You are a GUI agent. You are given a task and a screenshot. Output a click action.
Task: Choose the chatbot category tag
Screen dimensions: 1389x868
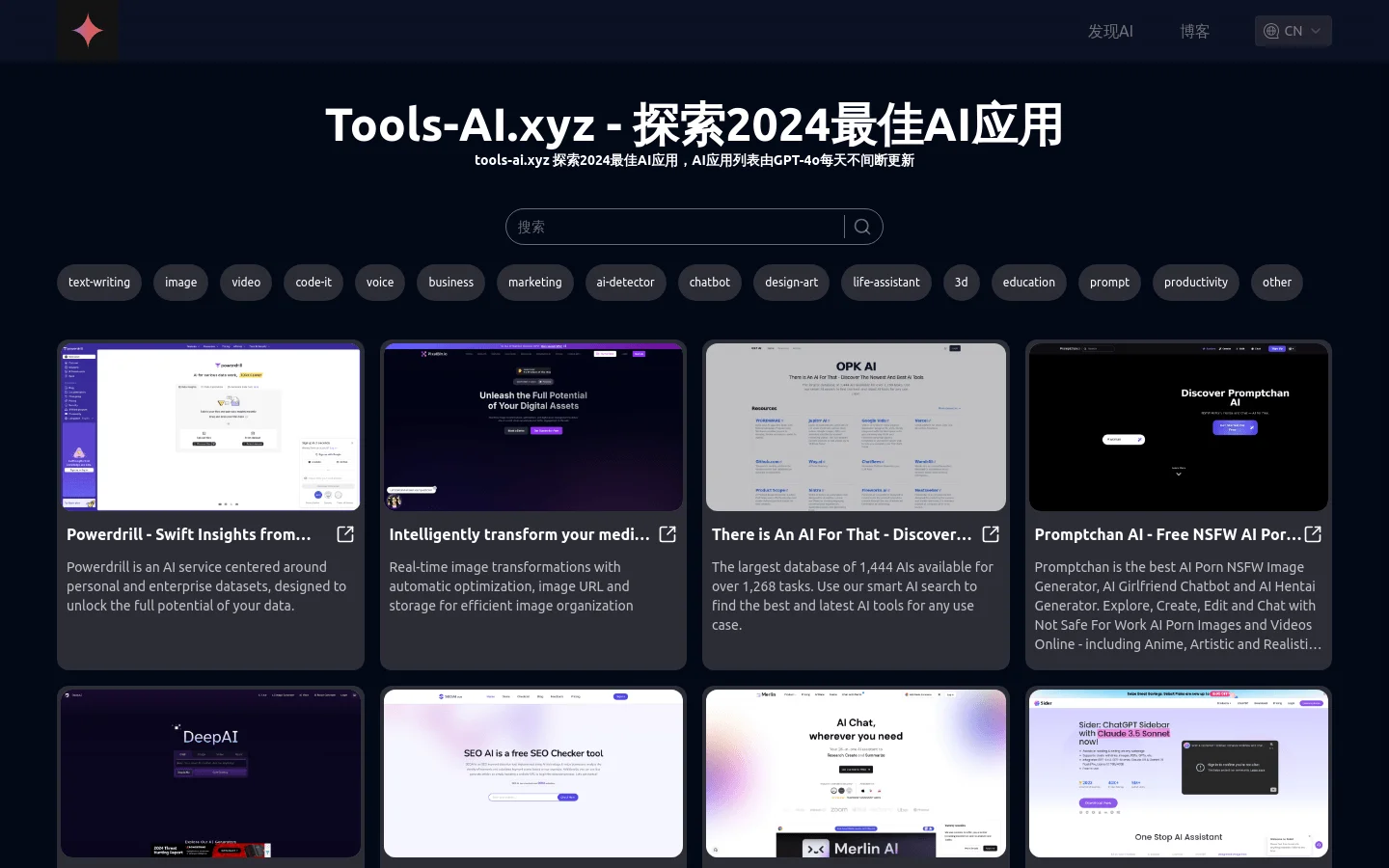pyautogui.click(x=710, y=283)
